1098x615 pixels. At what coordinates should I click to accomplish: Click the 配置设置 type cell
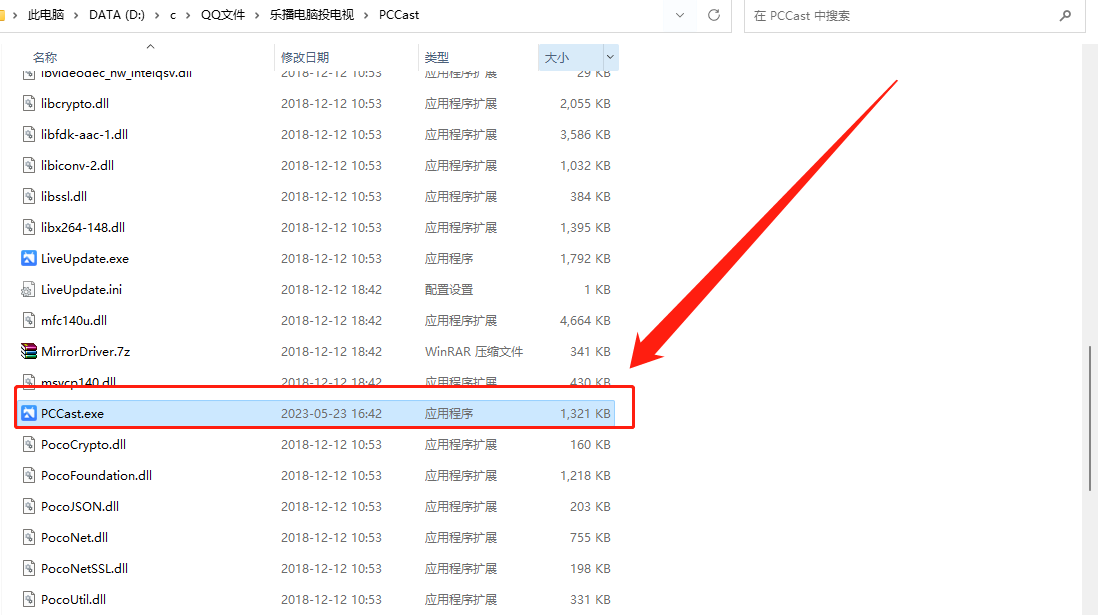tap(449, 289)
